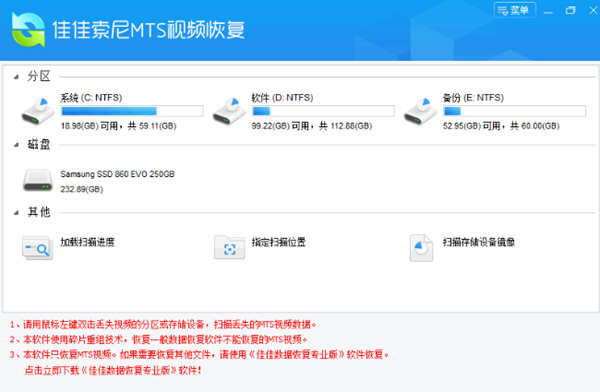Select the Samsung SSD 860 EVO disk icon
The height and width of the screenshot is (392, 600).
(38, 180)
